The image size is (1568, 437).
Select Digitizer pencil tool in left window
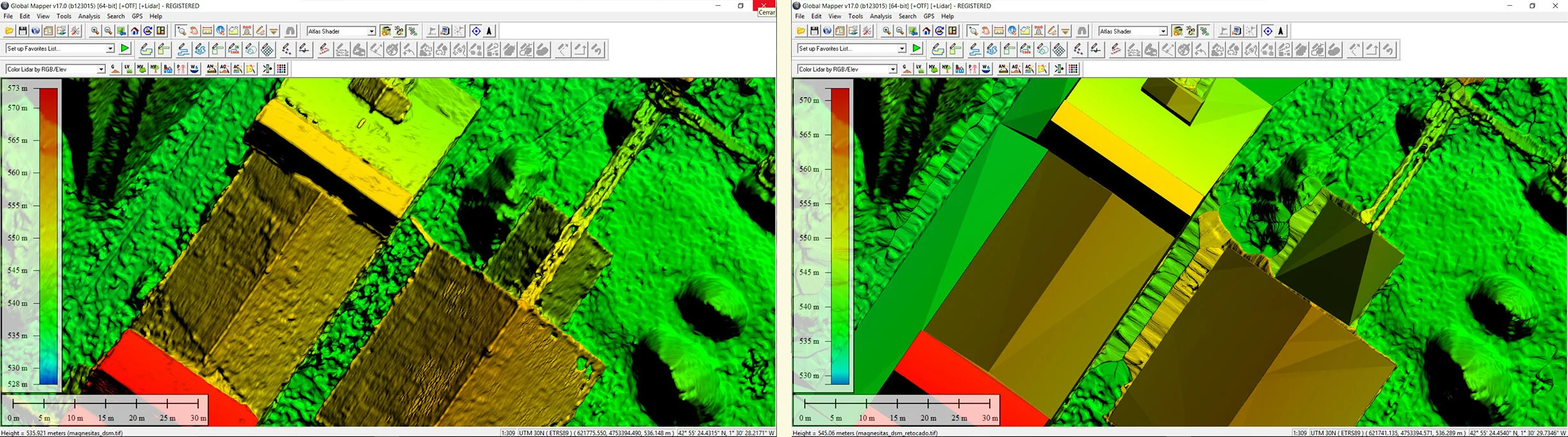click(x=260, y=31)
